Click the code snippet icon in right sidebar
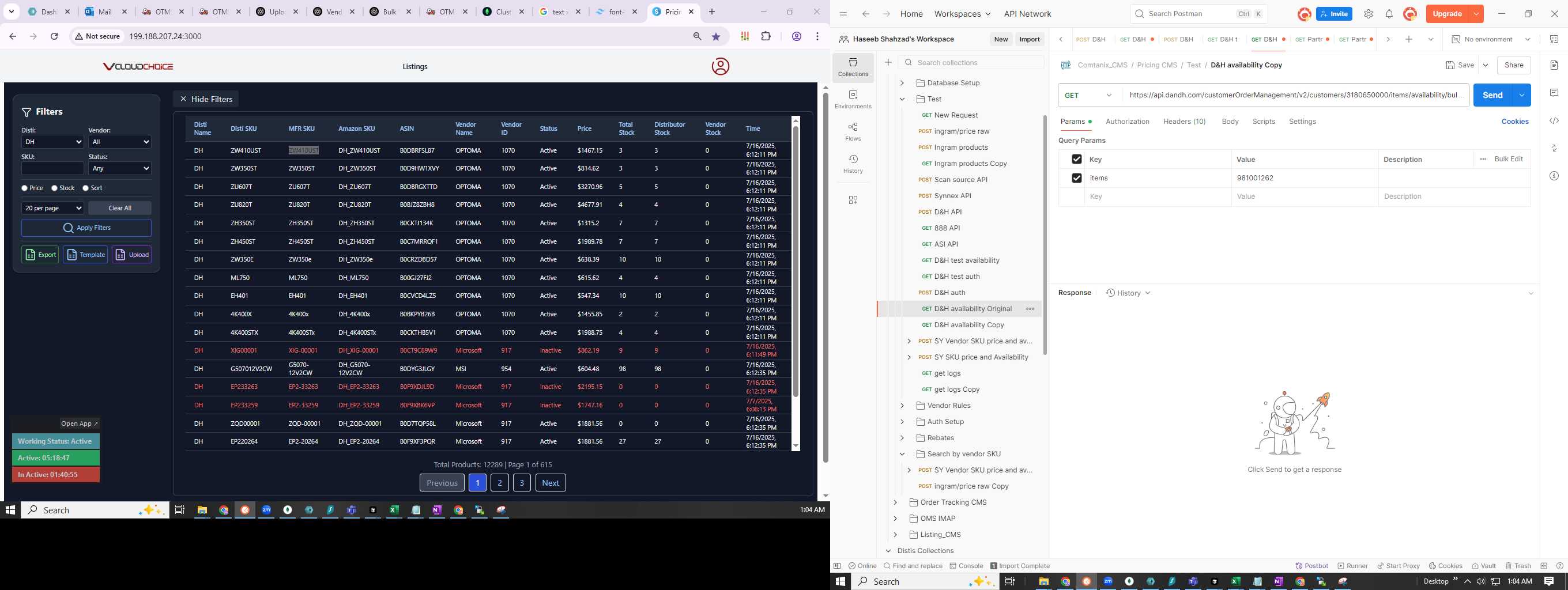Viewport: 1568px width, 590px height. coord(1554,120)
